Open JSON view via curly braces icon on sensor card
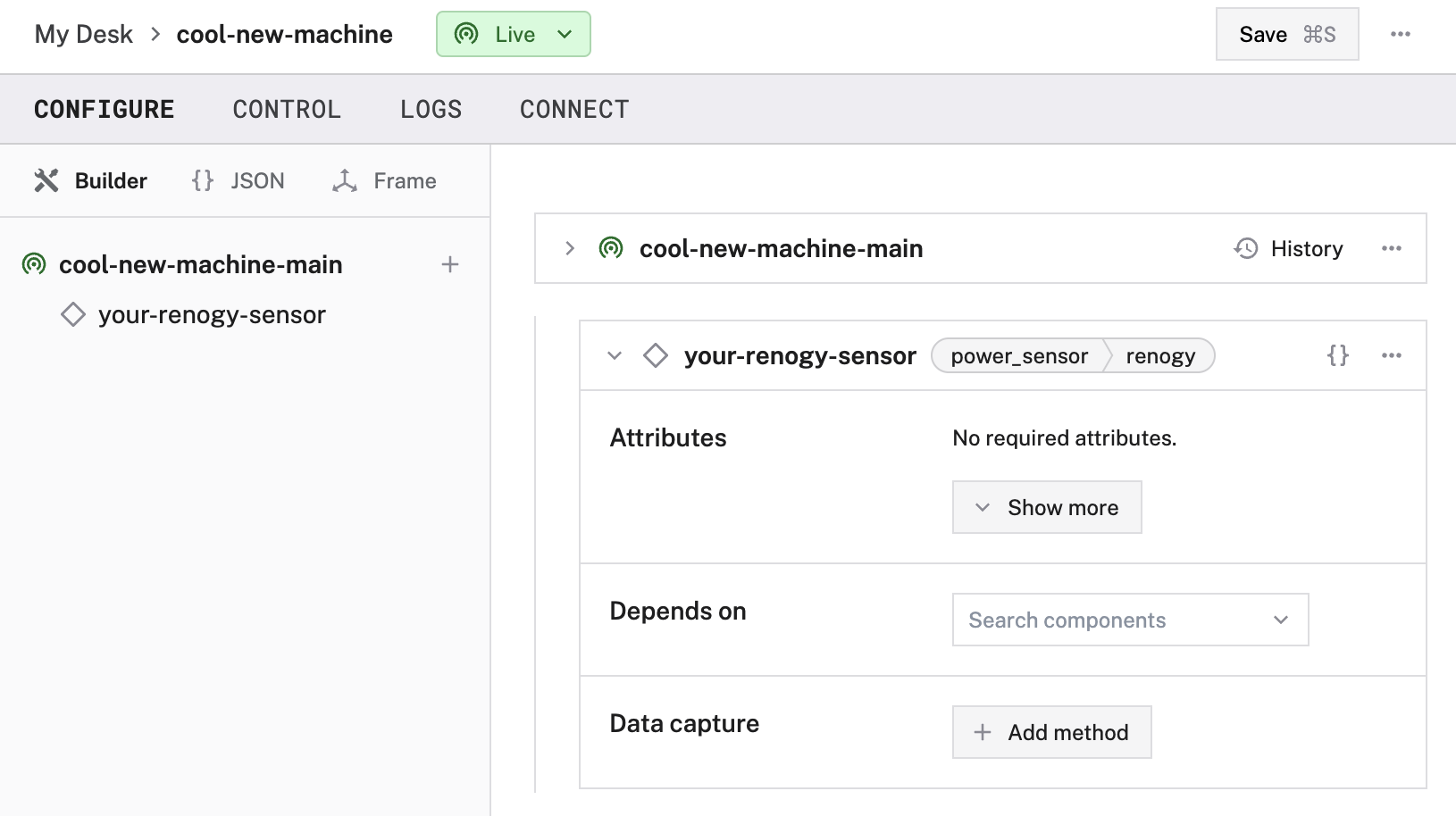 (1337, 355)
